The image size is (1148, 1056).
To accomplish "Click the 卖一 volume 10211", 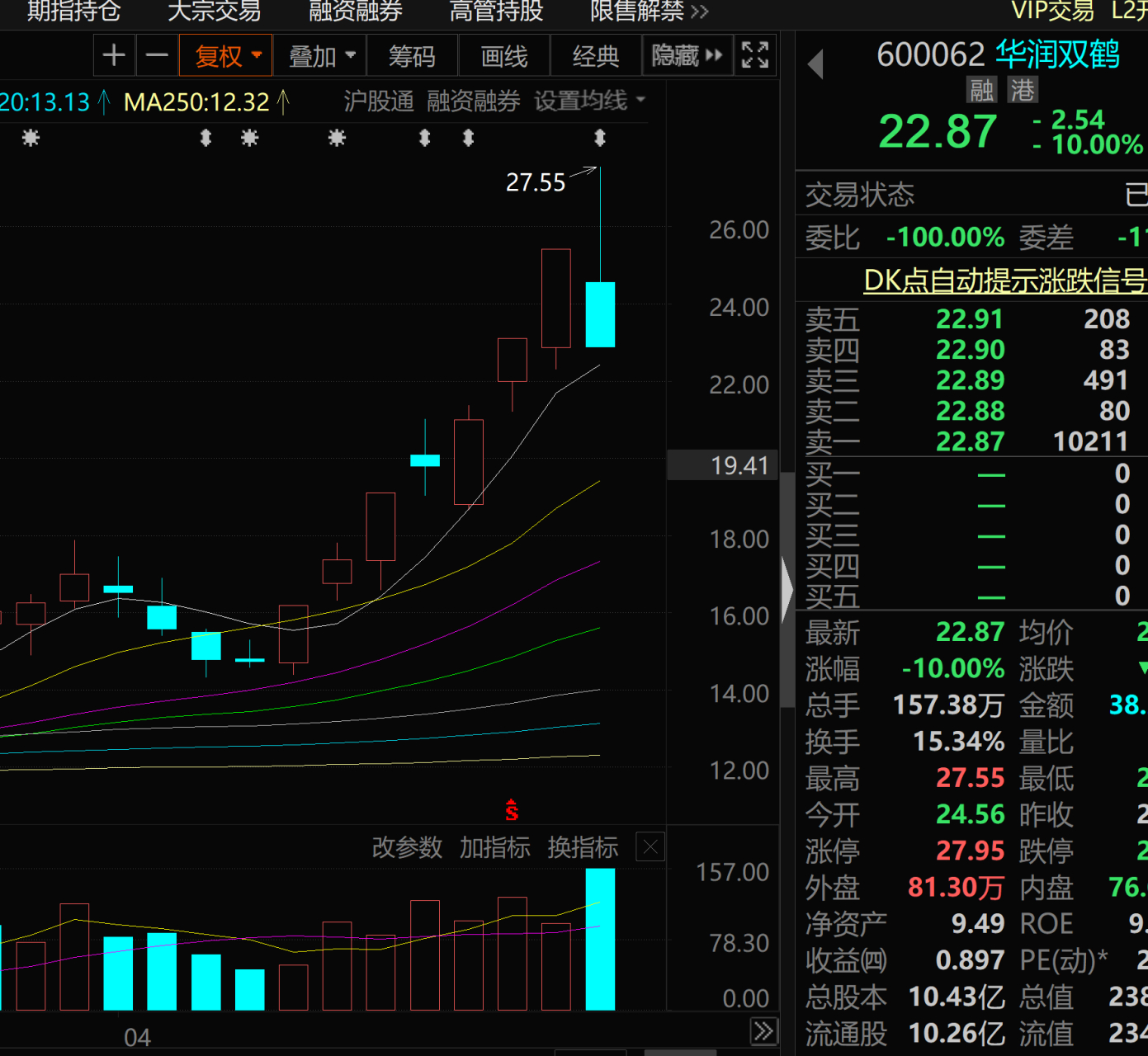I will [x=1090, y=441].
